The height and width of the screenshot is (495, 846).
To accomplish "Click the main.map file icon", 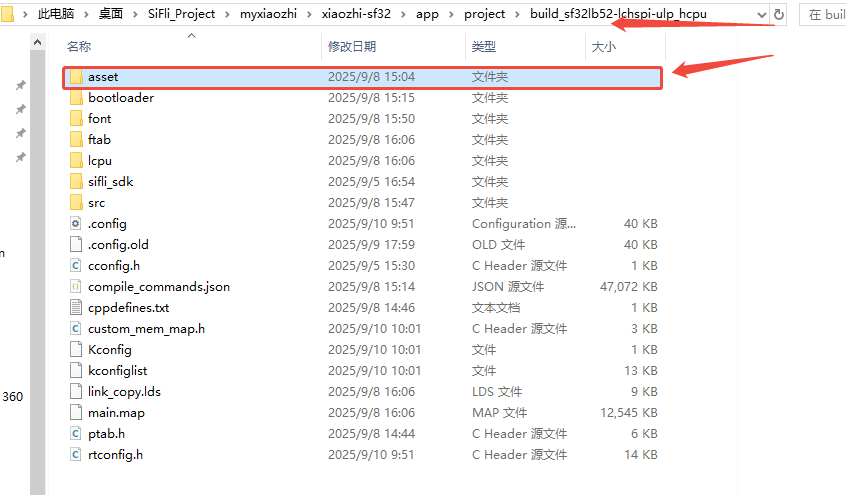I will (76, 413).
